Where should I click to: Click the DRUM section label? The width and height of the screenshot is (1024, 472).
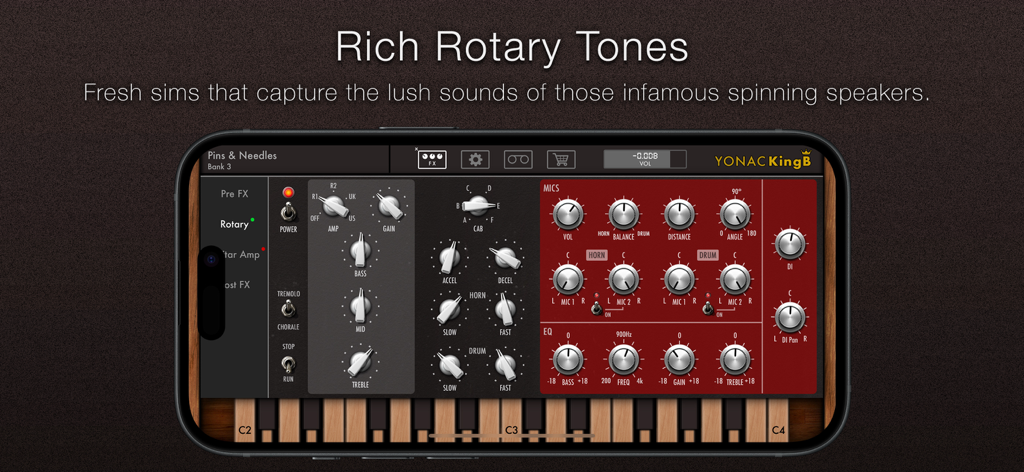tap(707, 255)
